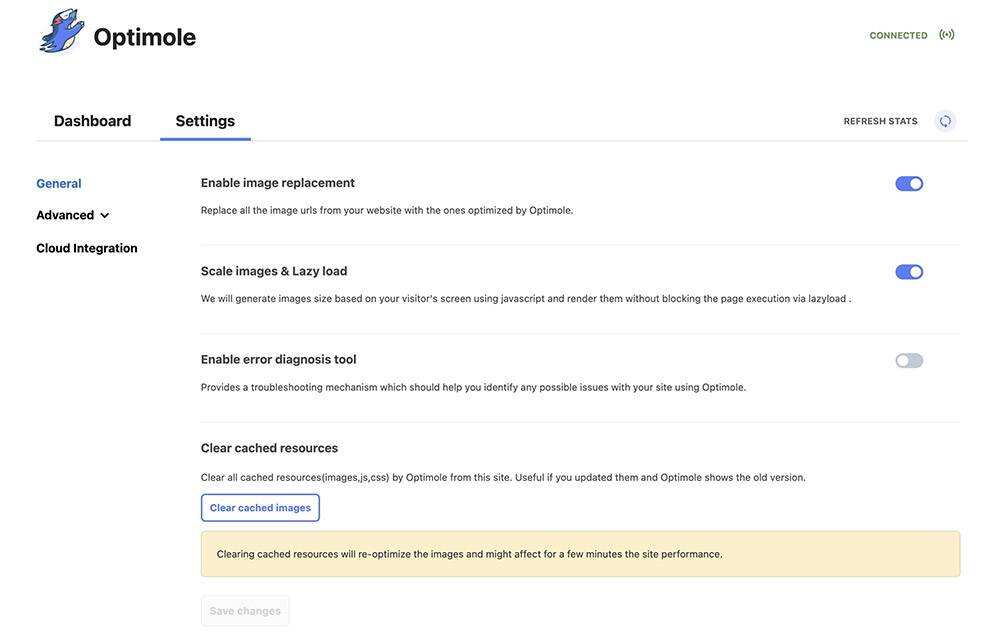This screenshot has width=1000, height=635.
Task: Open the General settings section
Action: coord(59,184)
